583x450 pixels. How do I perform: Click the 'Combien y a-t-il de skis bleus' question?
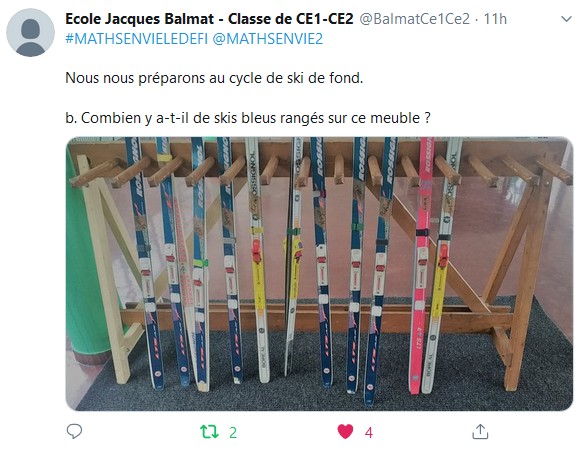coord(248,118)
